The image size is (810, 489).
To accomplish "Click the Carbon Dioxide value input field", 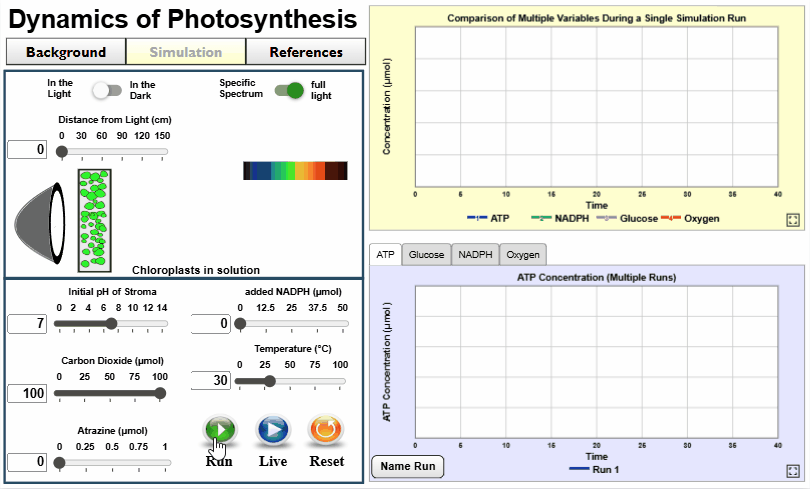I will [x=28, y=393].
